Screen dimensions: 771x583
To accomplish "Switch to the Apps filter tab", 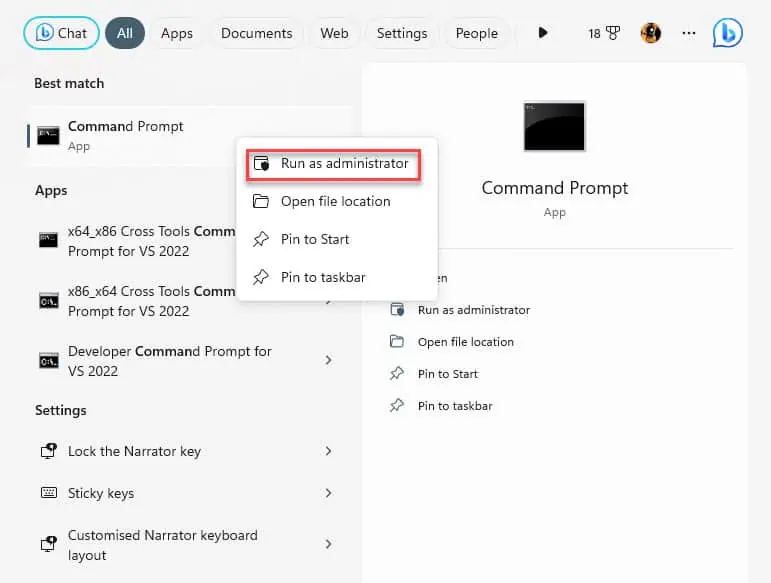I will pyautogui.click(x=177, y=33).
